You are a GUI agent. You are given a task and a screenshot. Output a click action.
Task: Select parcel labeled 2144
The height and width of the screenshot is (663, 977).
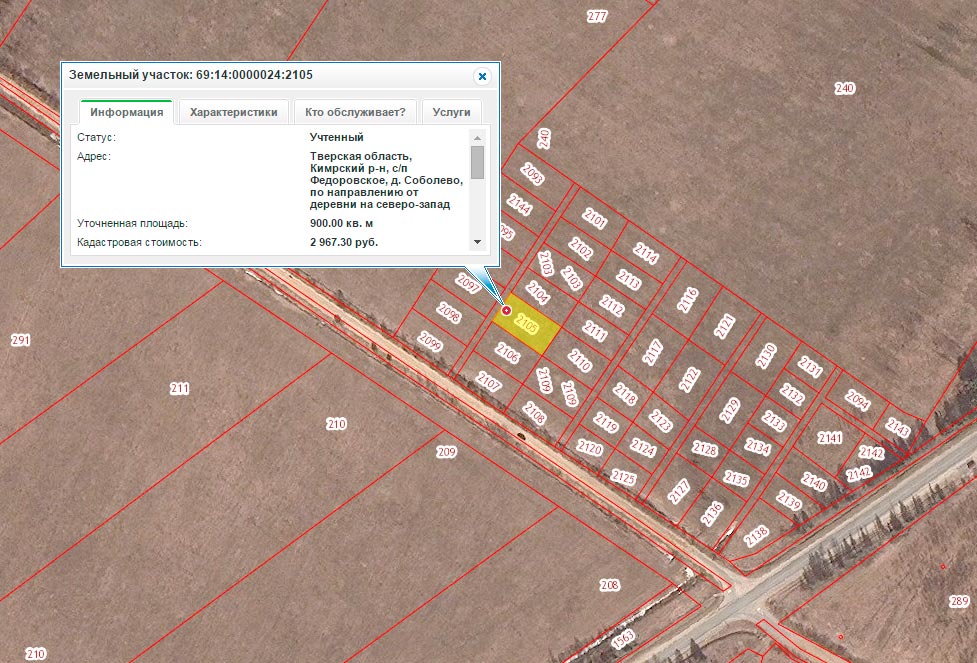[519, 204]
